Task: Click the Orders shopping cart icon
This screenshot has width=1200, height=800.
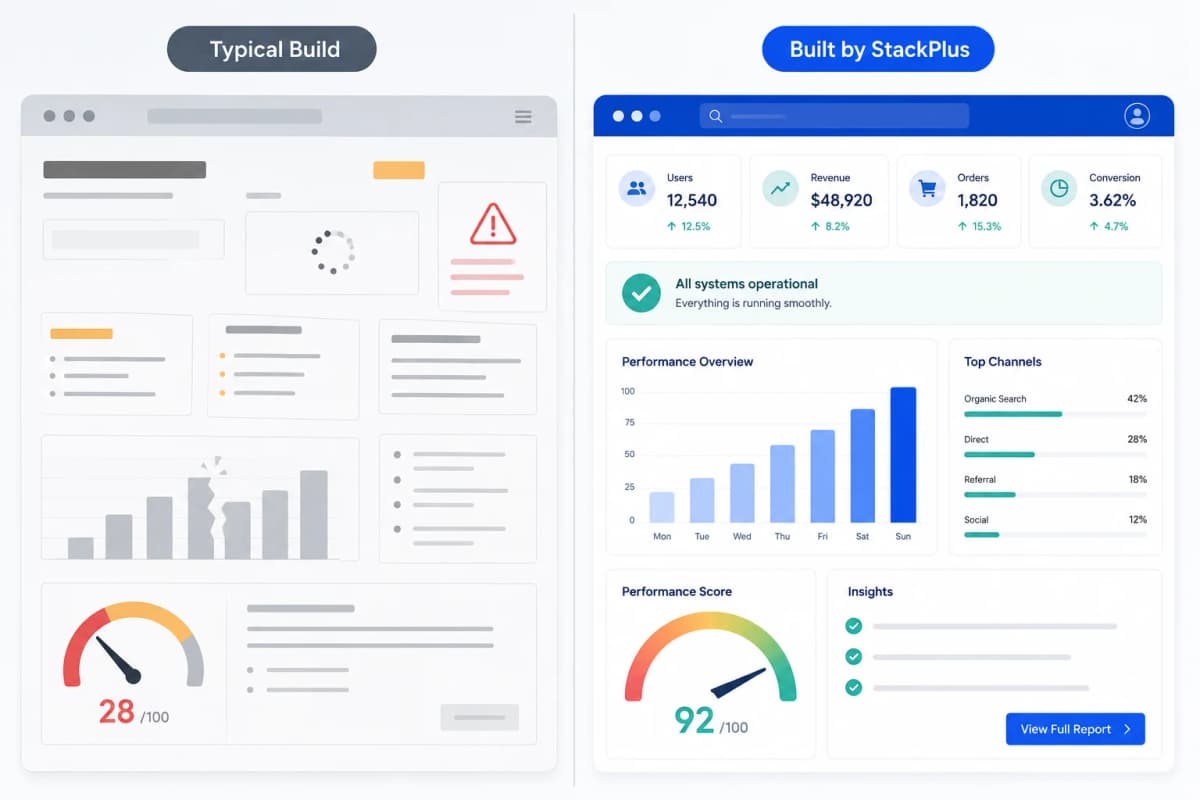Action: tap(927, 188)
